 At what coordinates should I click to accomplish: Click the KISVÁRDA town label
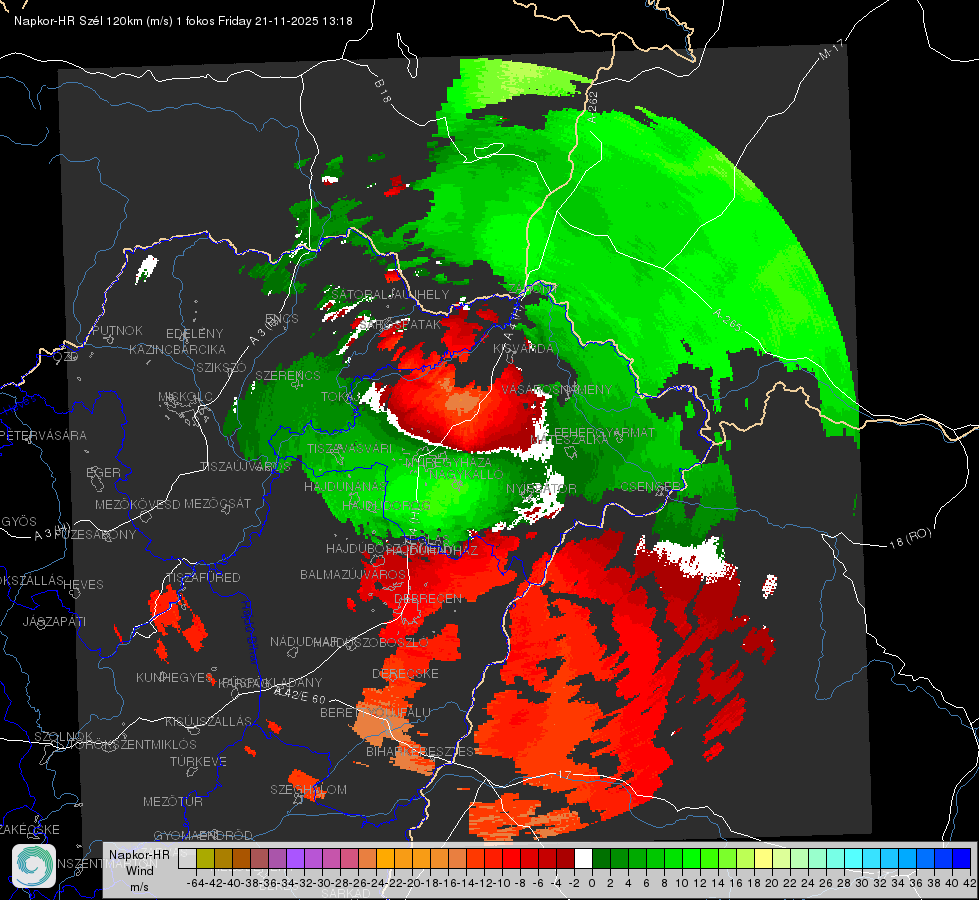523,349
